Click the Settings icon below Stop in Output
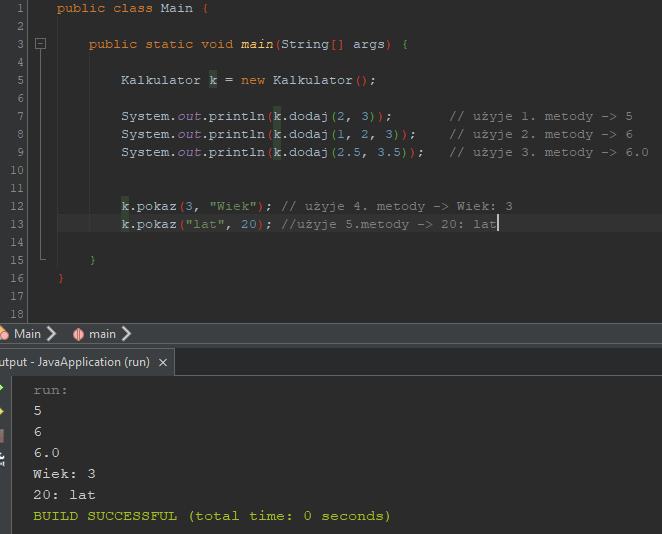The width and height of the screenshot is (662, 534). (x=3, y=458)
